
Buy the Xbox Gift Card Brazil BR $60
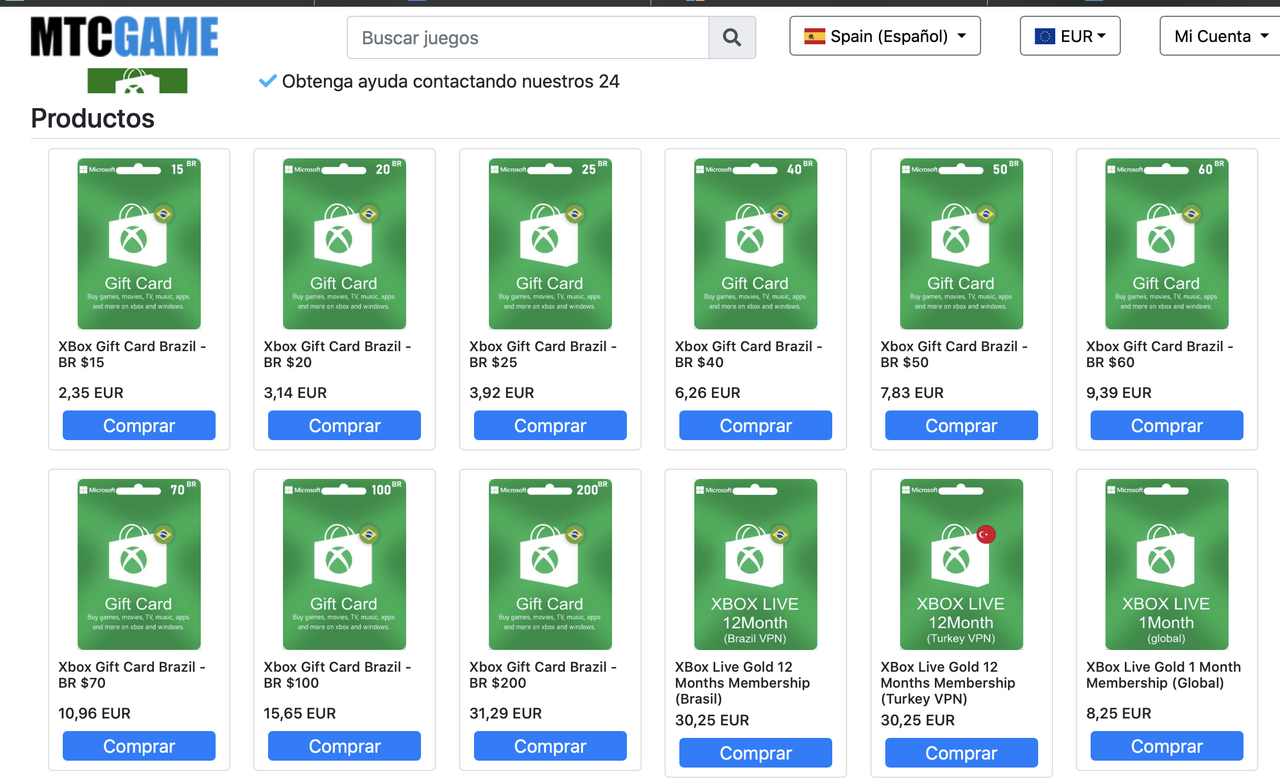pos(1167,426)
